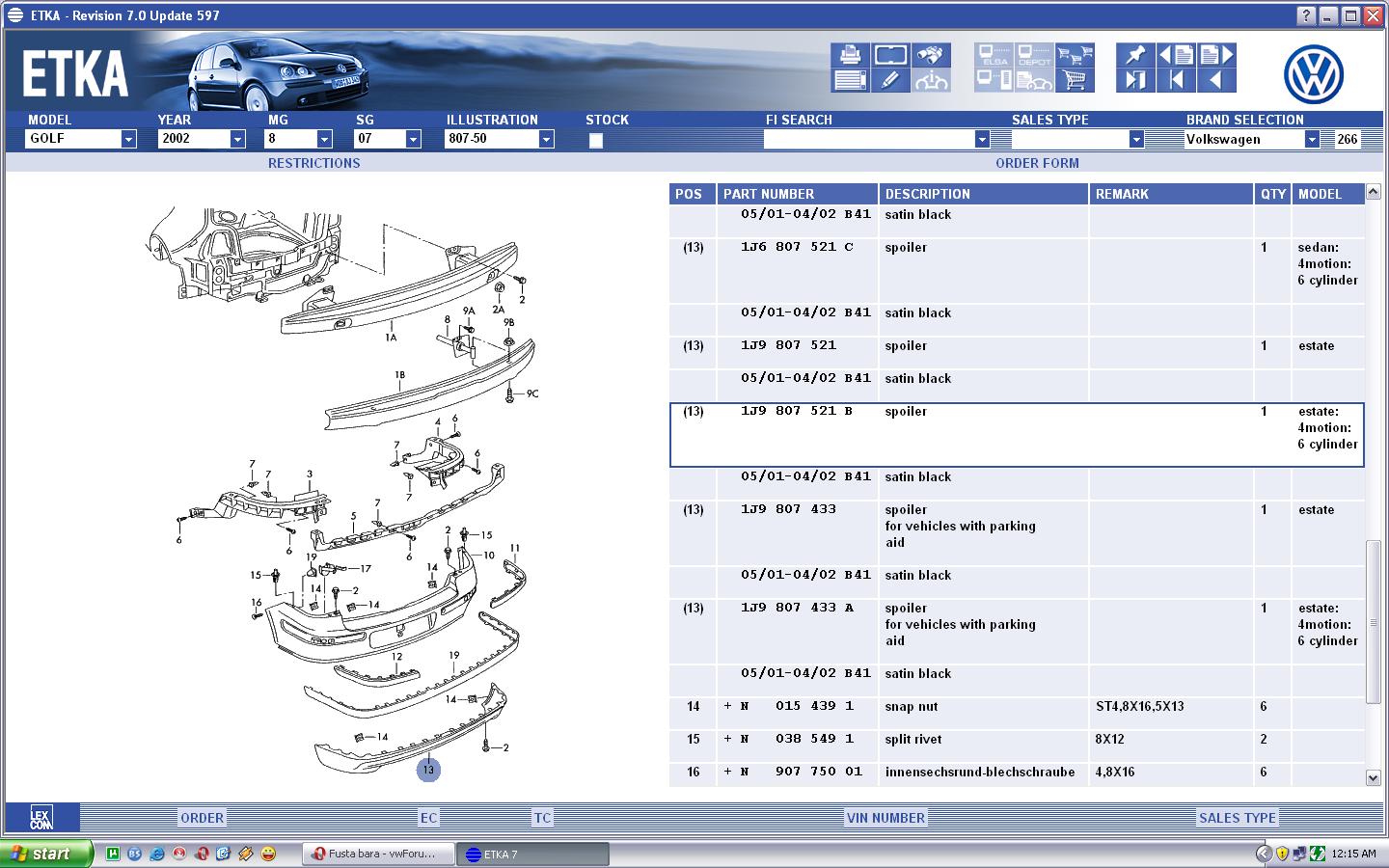The width and height of the screenshot is (1389, 868).
Task: Go to the next illustration page
Action: (1216, 55)
